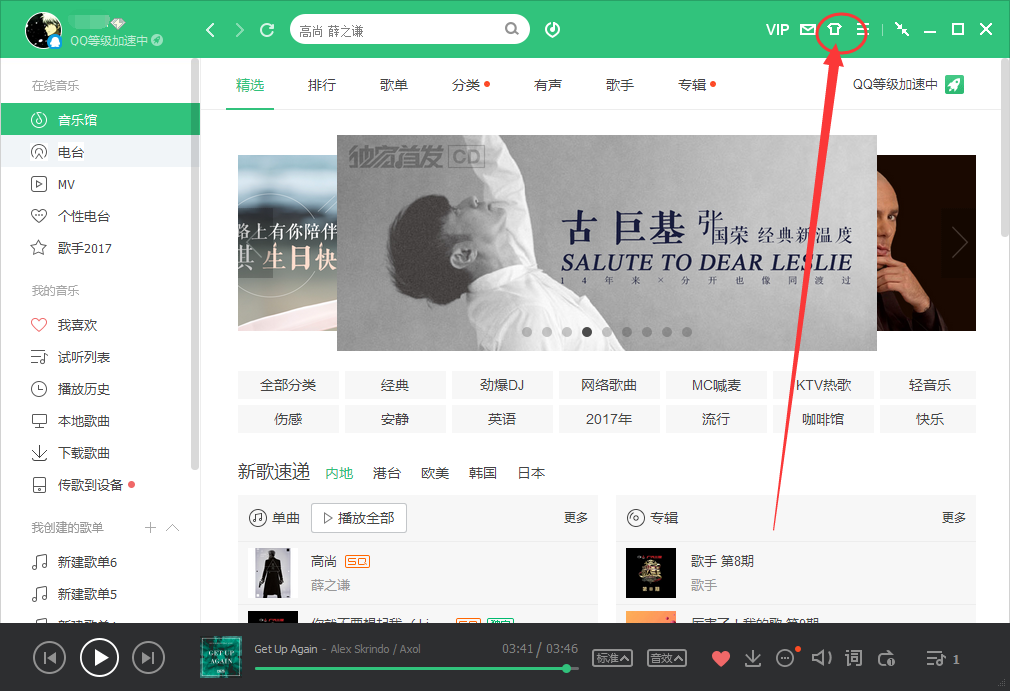This screenshot has width=1010, height=691.
Task: Open the skin theme selector shirt icon
Action: pos(833,29)
